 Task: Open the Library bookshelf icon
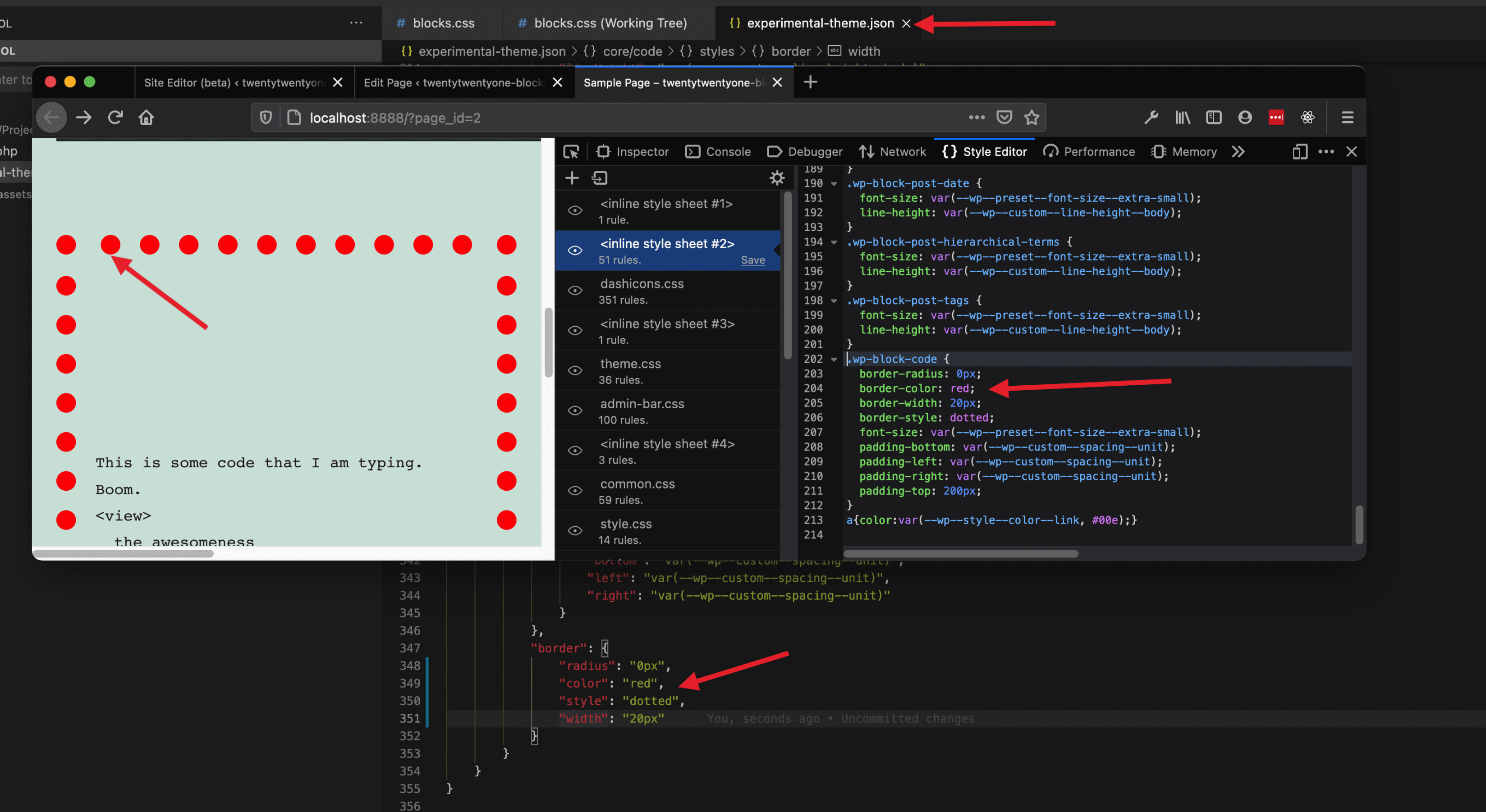tap(1183, 118)
